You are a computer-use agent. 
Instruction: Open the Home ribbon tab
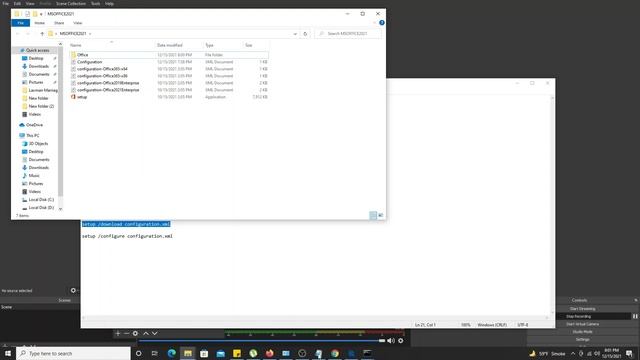point(40,23)
